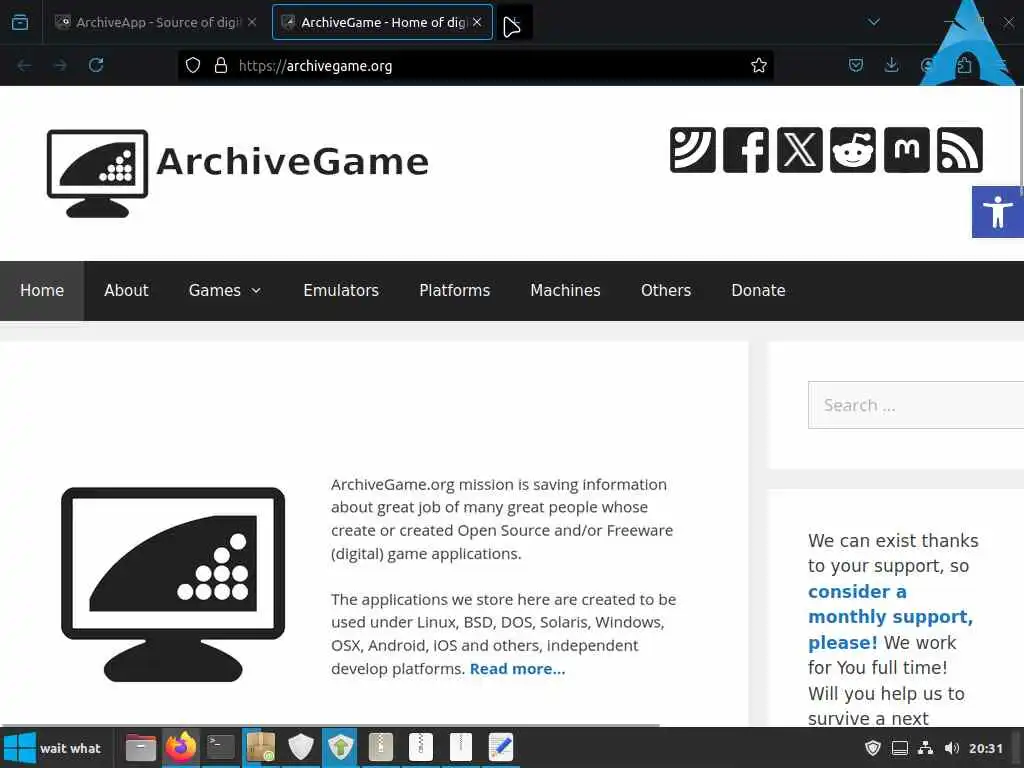Open the Platforms menu item
1024x768 pixels.
455,291
